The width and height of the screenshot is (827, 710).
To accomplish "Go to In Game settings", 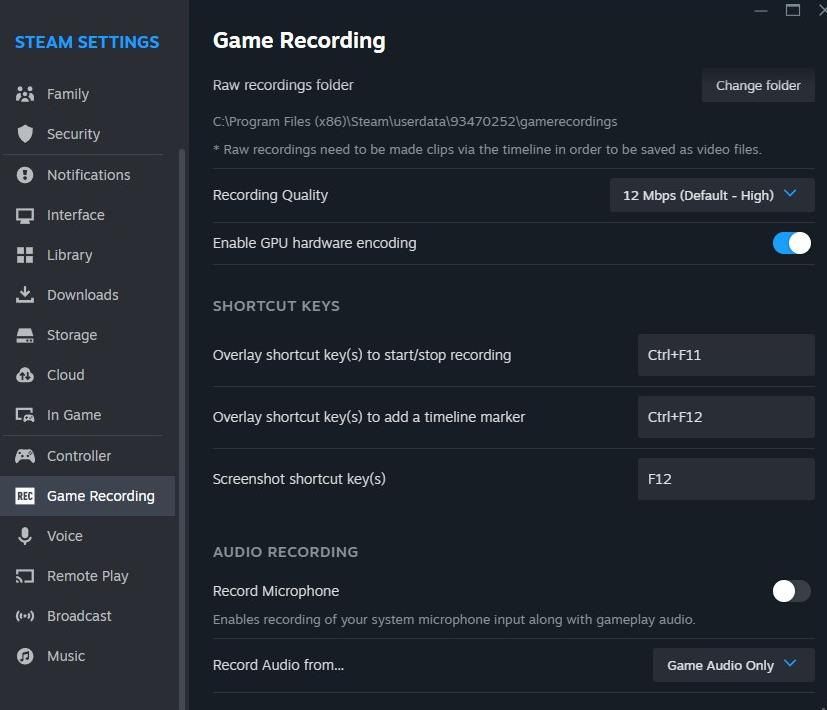I will tap(74, 415).
